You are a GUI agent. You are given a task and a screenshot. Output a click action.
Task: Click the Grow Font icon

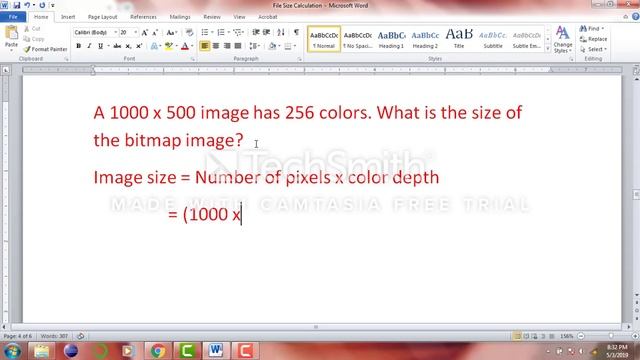[x=144, y=33]
